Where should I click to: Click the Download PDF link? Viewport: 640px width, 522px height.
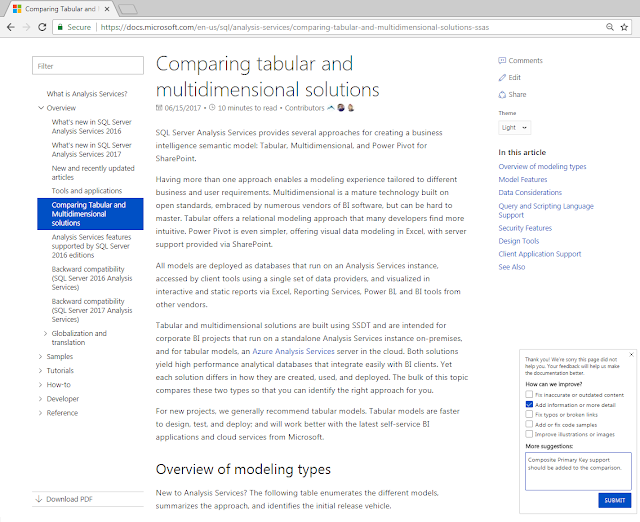click(69, 499)
